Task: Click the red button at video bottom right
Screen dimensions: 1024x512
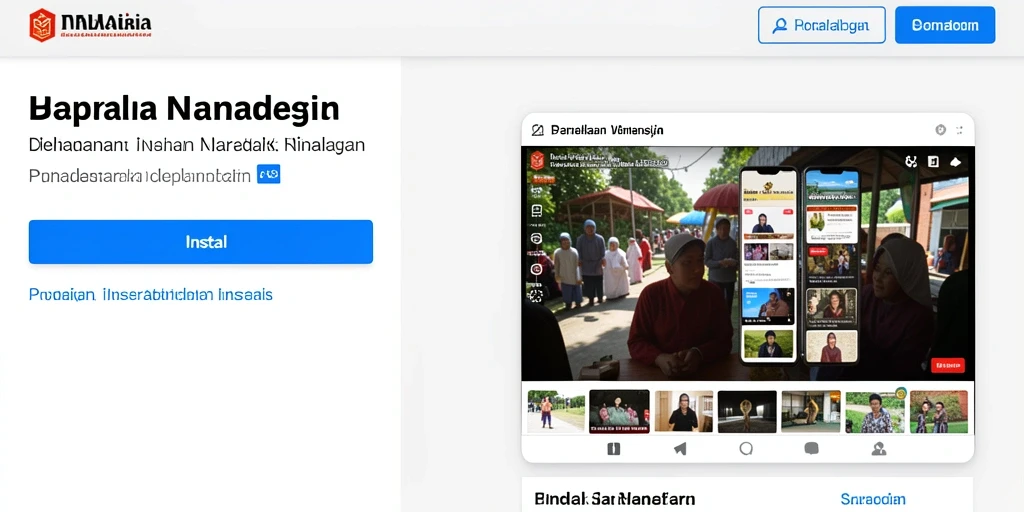Action: 947,366
